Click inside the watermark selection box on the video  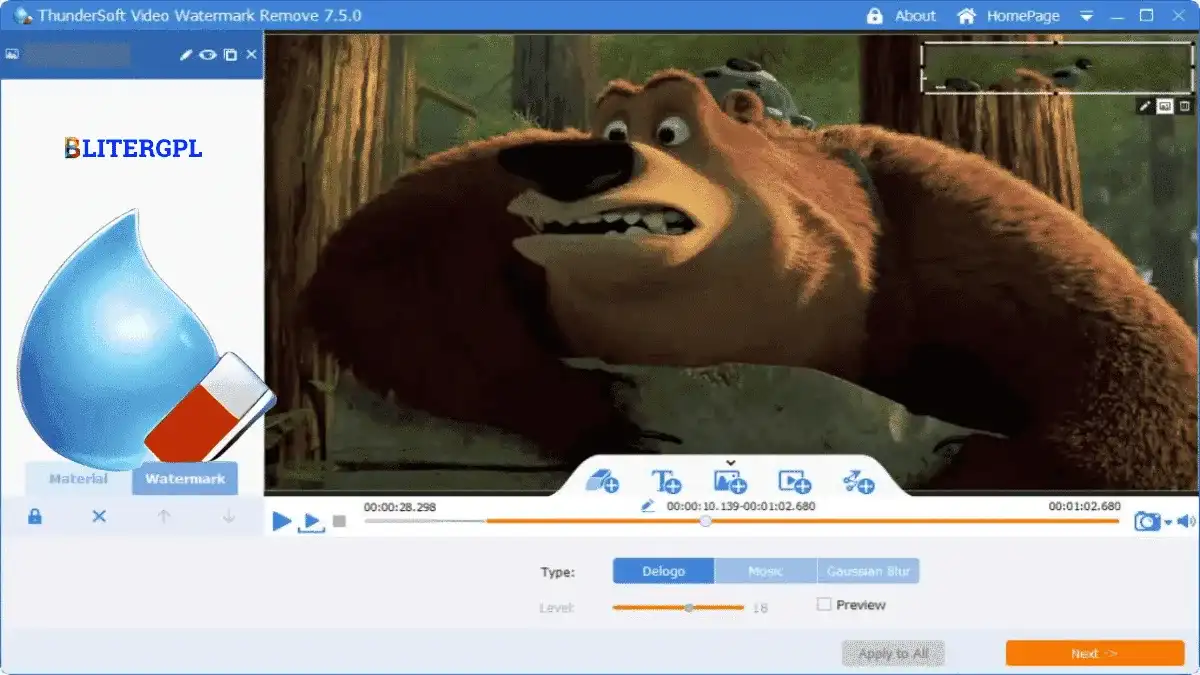1056,67
